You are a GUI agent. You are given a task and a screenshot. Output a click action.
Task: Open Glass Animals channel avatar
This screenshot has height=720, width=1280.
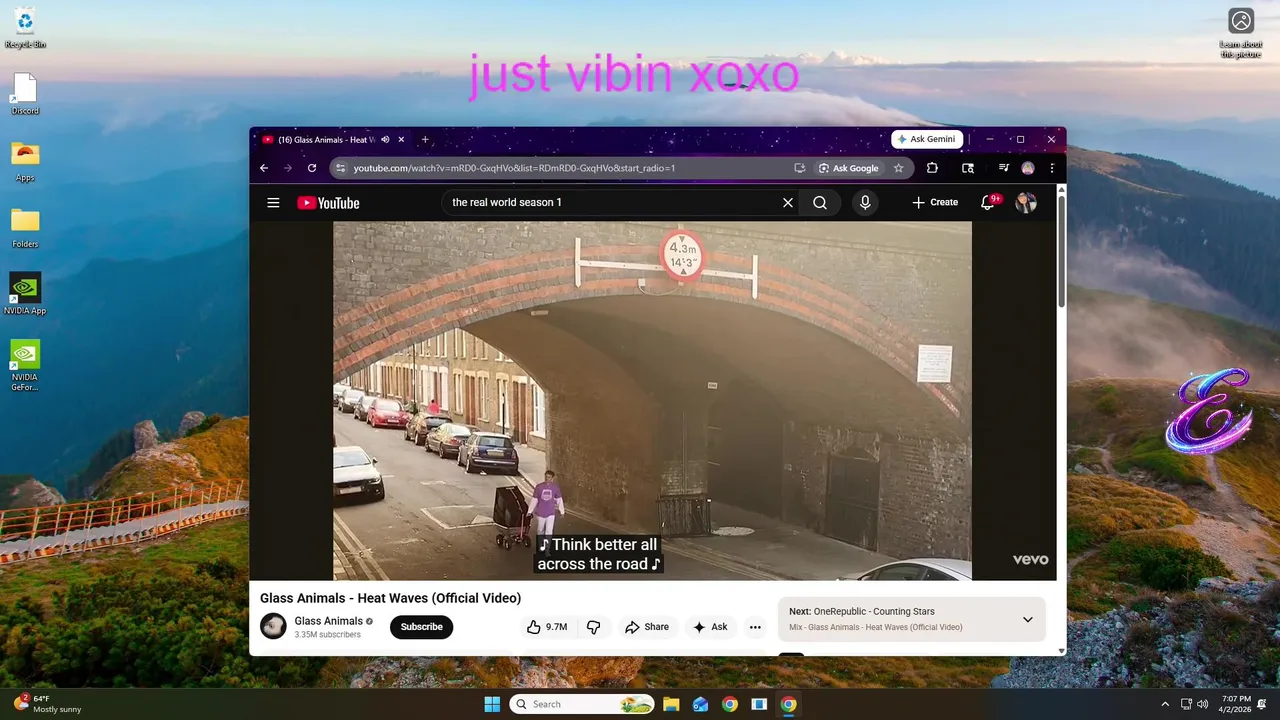[x=273, y=626]
